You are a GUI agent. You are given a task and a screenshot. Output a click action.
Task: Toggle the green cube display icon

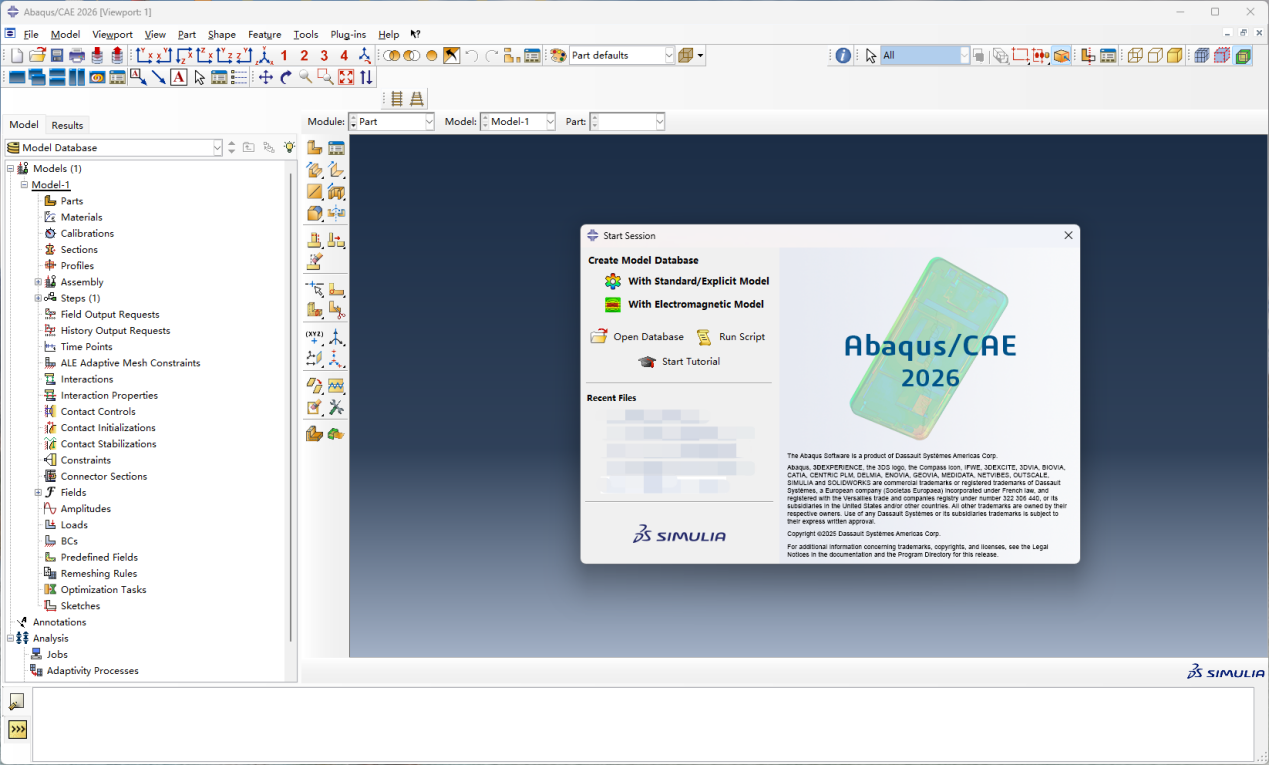point(1243,56)
